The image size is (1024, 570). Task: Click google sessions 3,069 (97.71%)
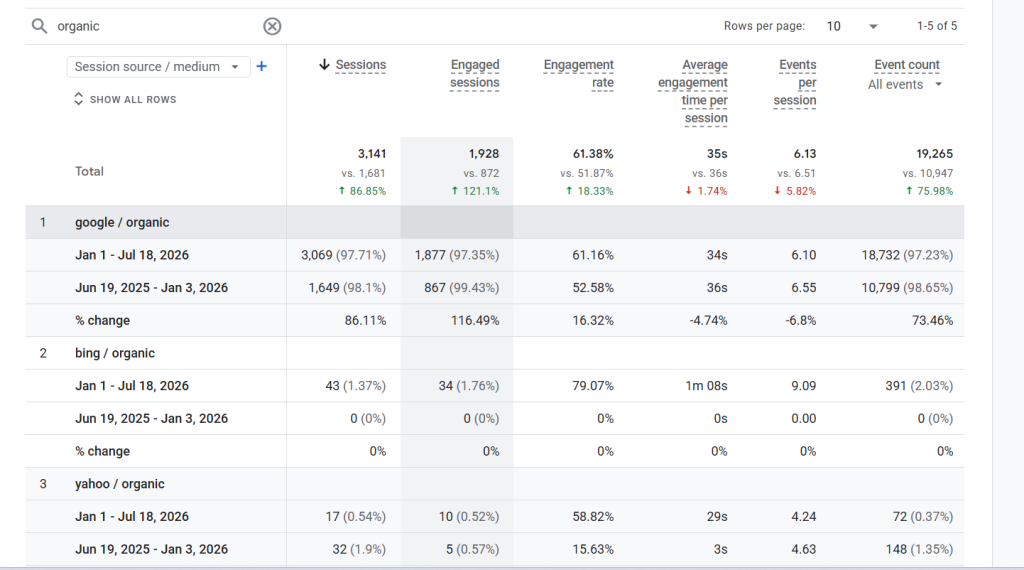pos(344,255)
